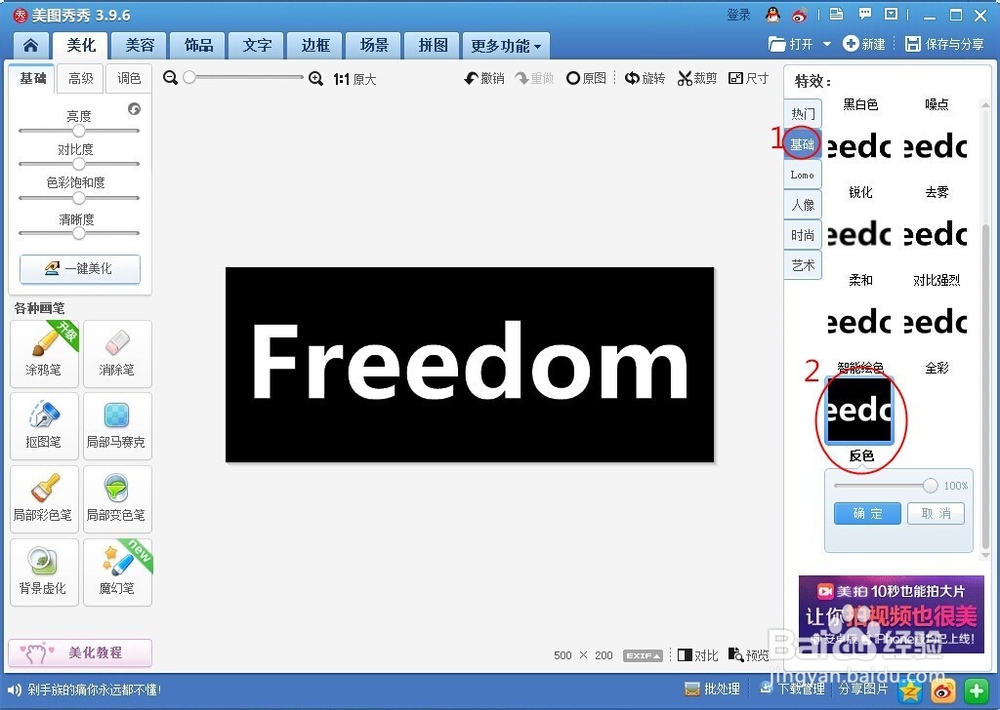Switch to the 场景 tab

click(374, 45)
